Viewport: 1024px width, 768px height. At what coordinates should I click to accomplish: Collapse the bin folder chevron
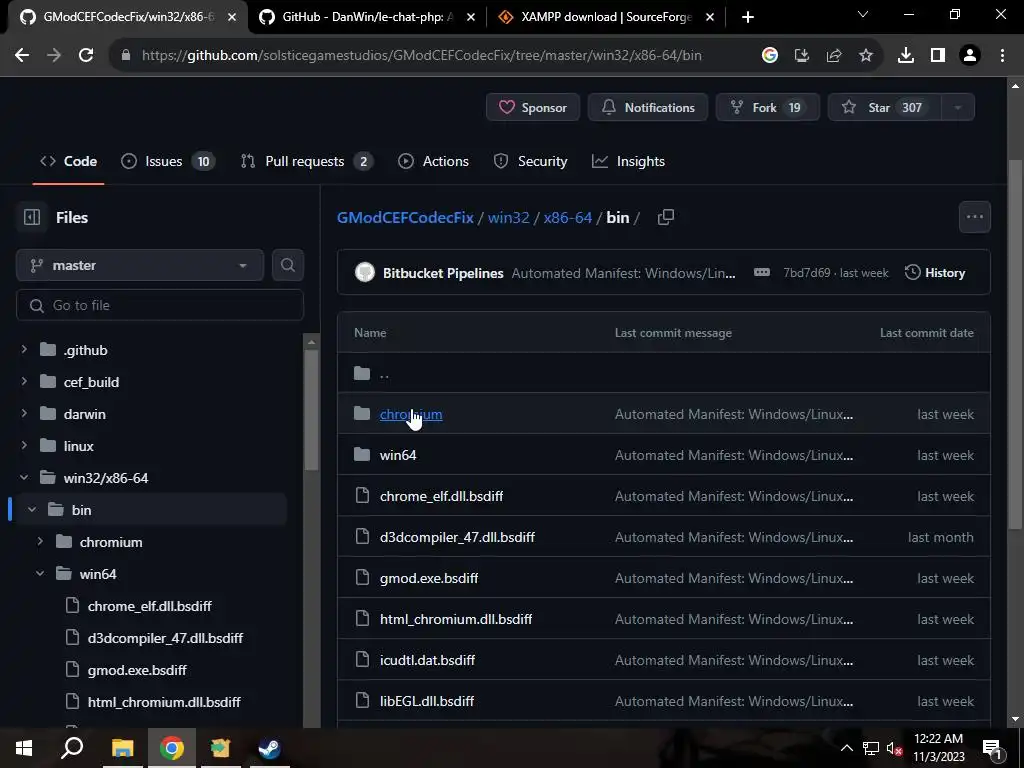(x=32, y=510)
